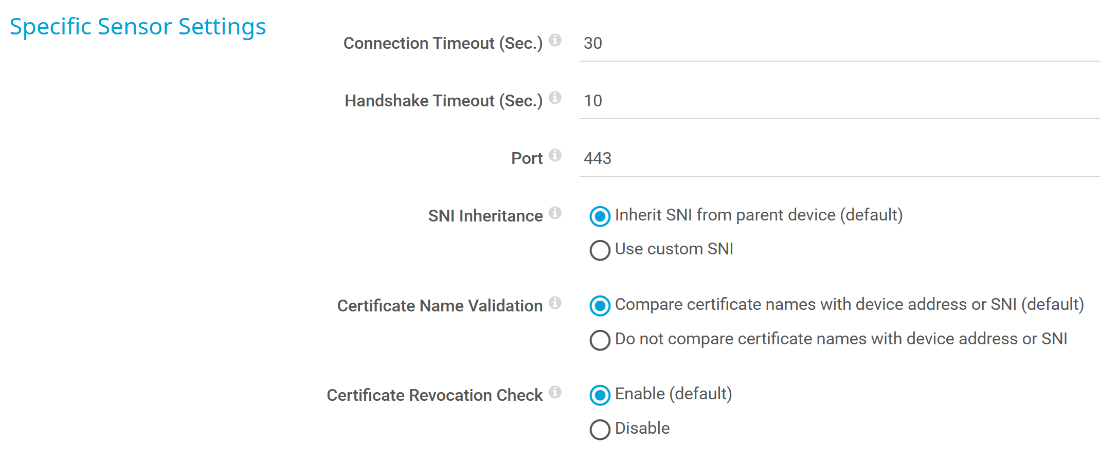Choose Do not compare certificate names
The width and height of the screenshot is (1100, 462).
coord(600,340)
